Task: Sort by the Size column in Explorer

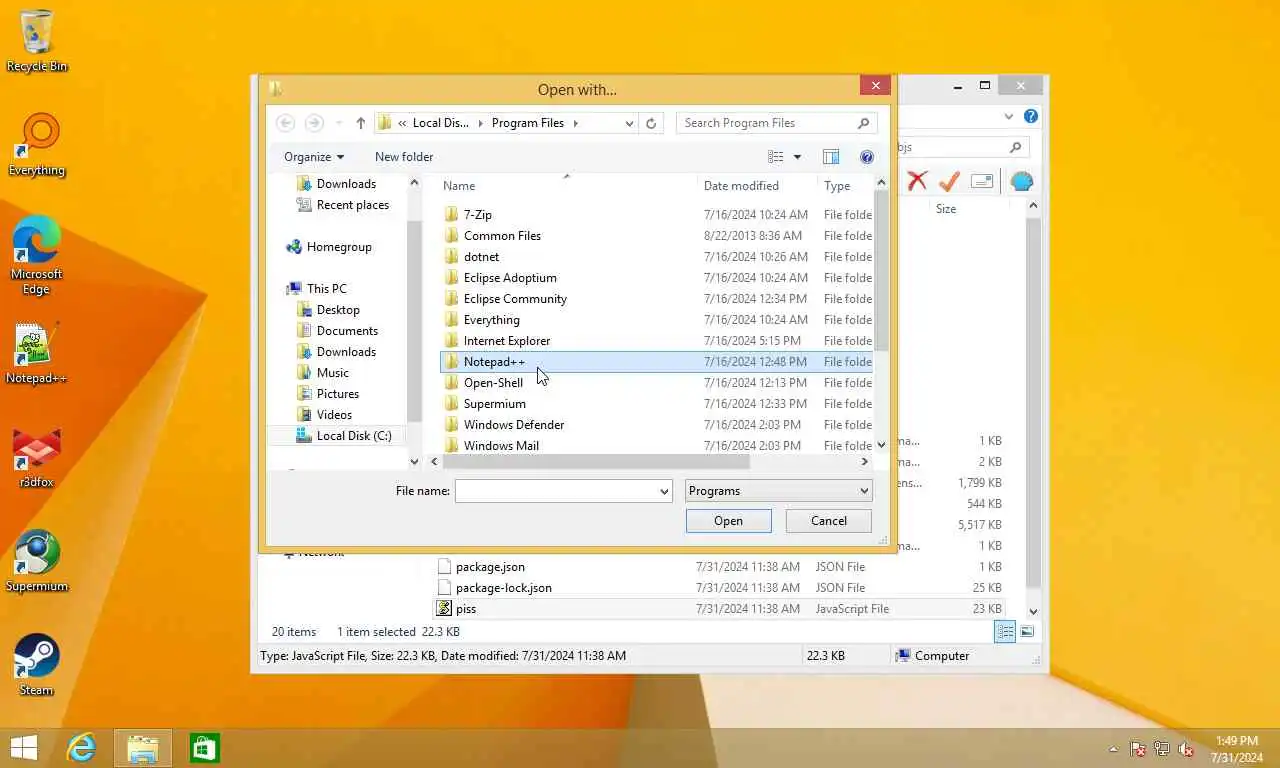Action: tap(945, 209)
